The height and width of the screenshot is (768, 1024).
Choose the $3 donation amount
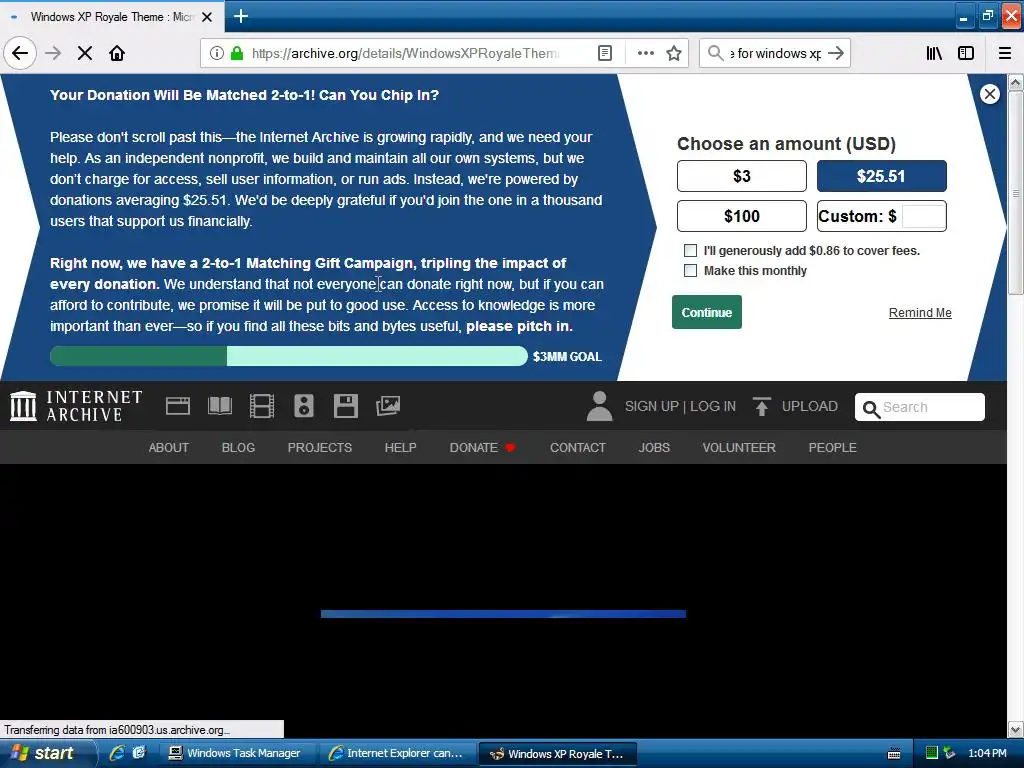[742, 176]
